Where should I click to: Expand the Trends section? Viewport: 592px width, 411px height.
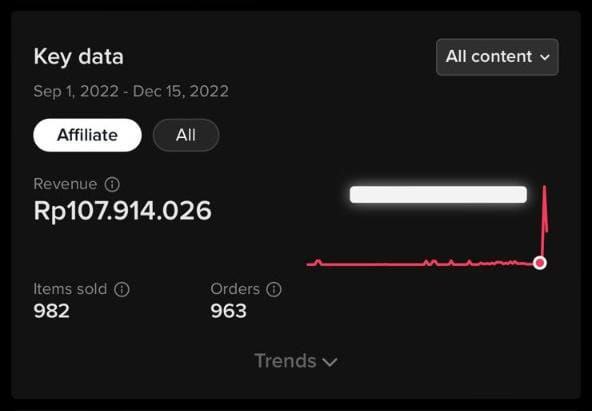pos(296,361)
